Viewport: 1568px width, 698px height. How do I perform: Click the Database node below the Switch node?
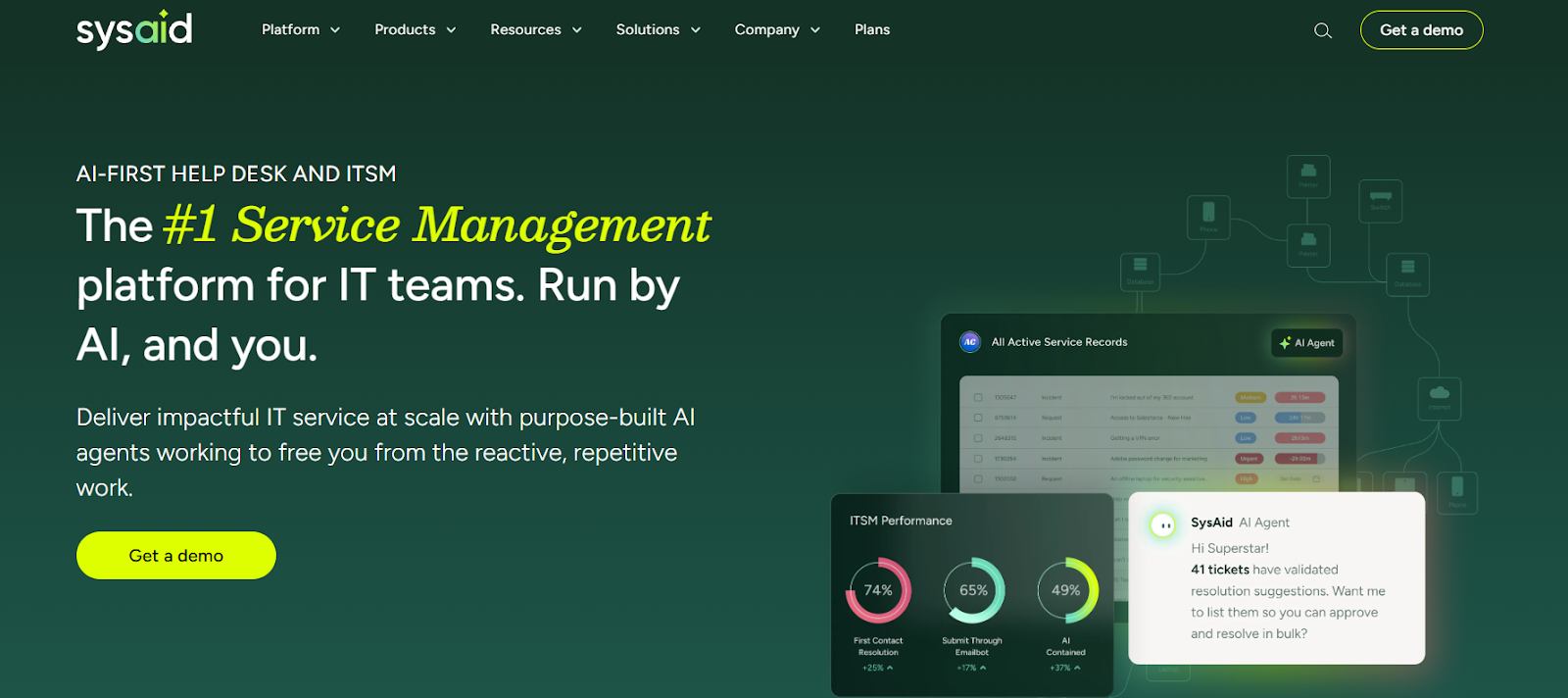(x=1408, y=274)
